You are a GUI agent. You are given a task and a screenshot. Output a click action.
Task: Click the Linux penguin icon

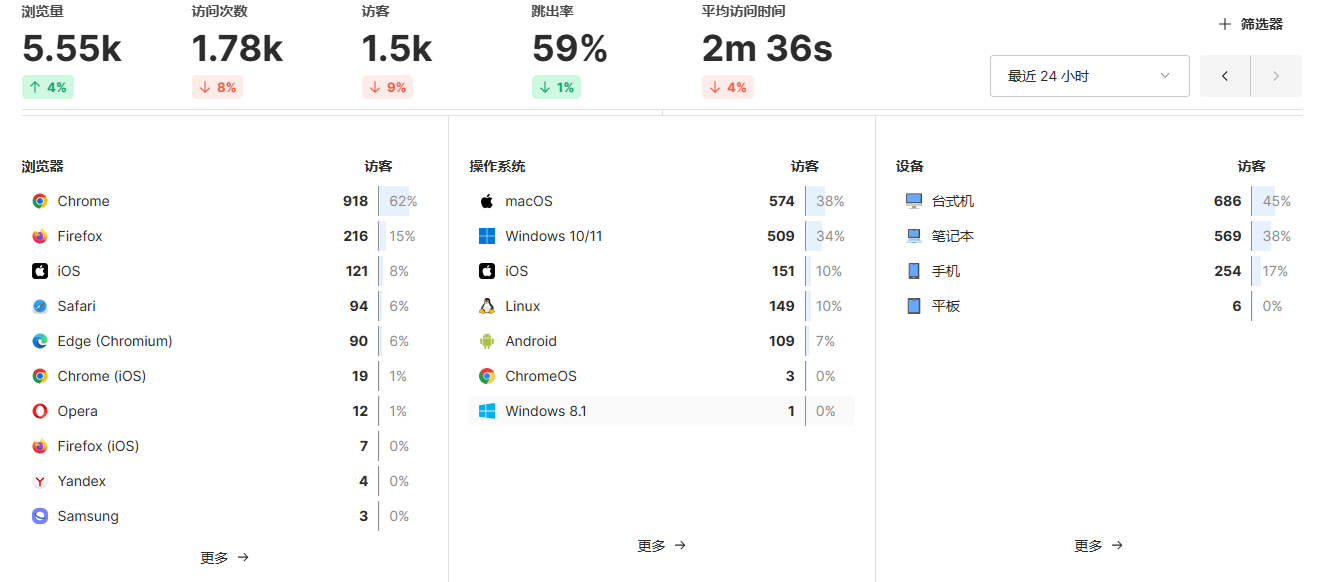click(487, 306)
